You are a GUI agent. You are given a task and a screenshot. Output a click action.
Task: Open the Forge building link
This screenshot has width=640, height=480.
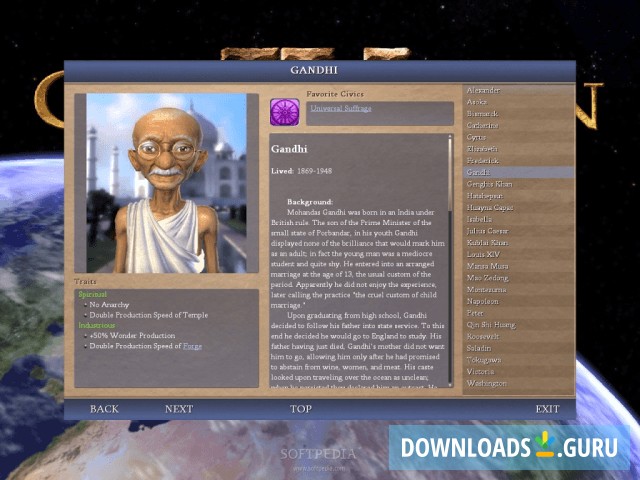point(192,346)
